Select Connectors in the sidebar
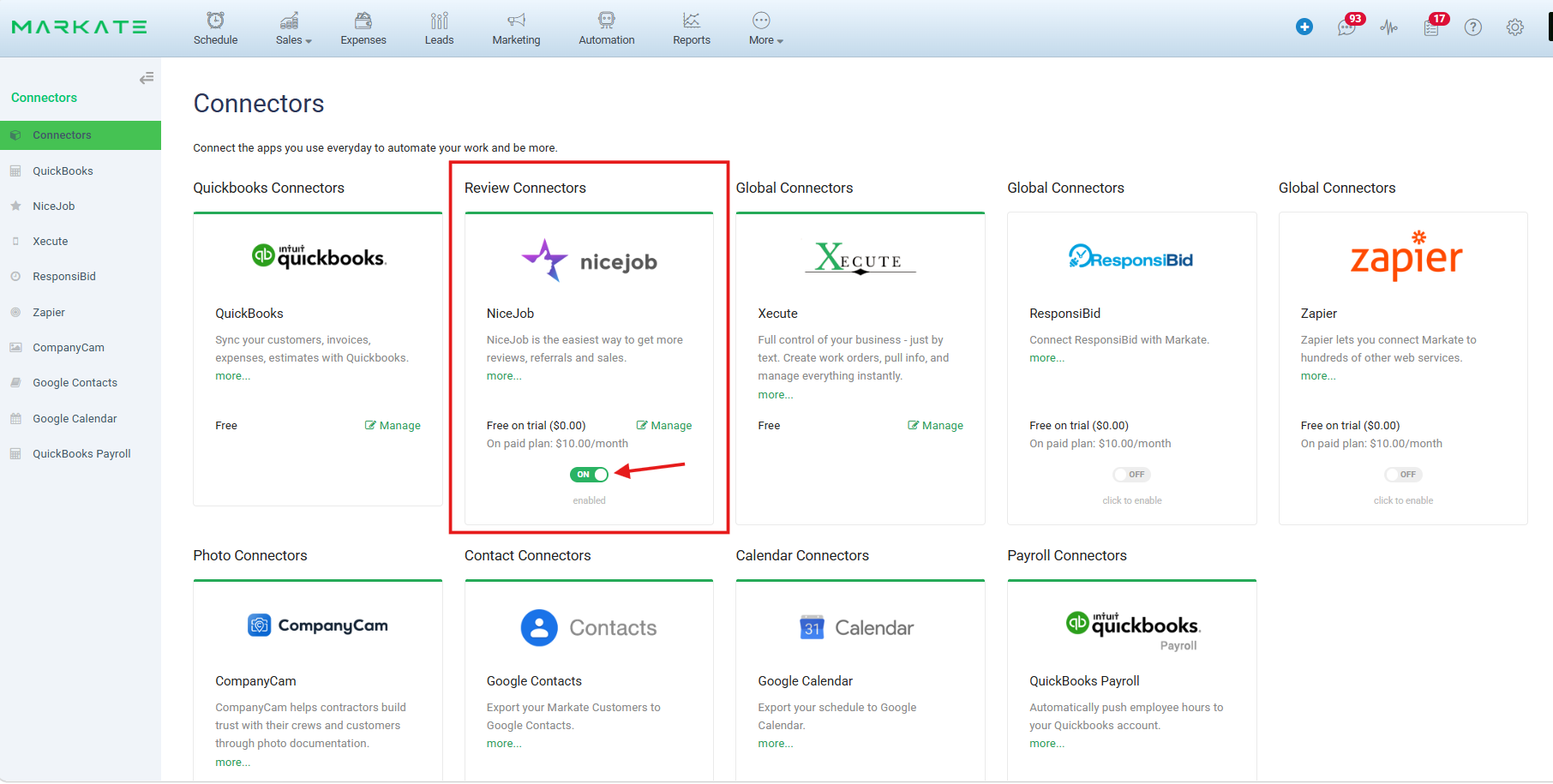The height and width of the screenshot is (784, 1553). [x=81, y=135]
